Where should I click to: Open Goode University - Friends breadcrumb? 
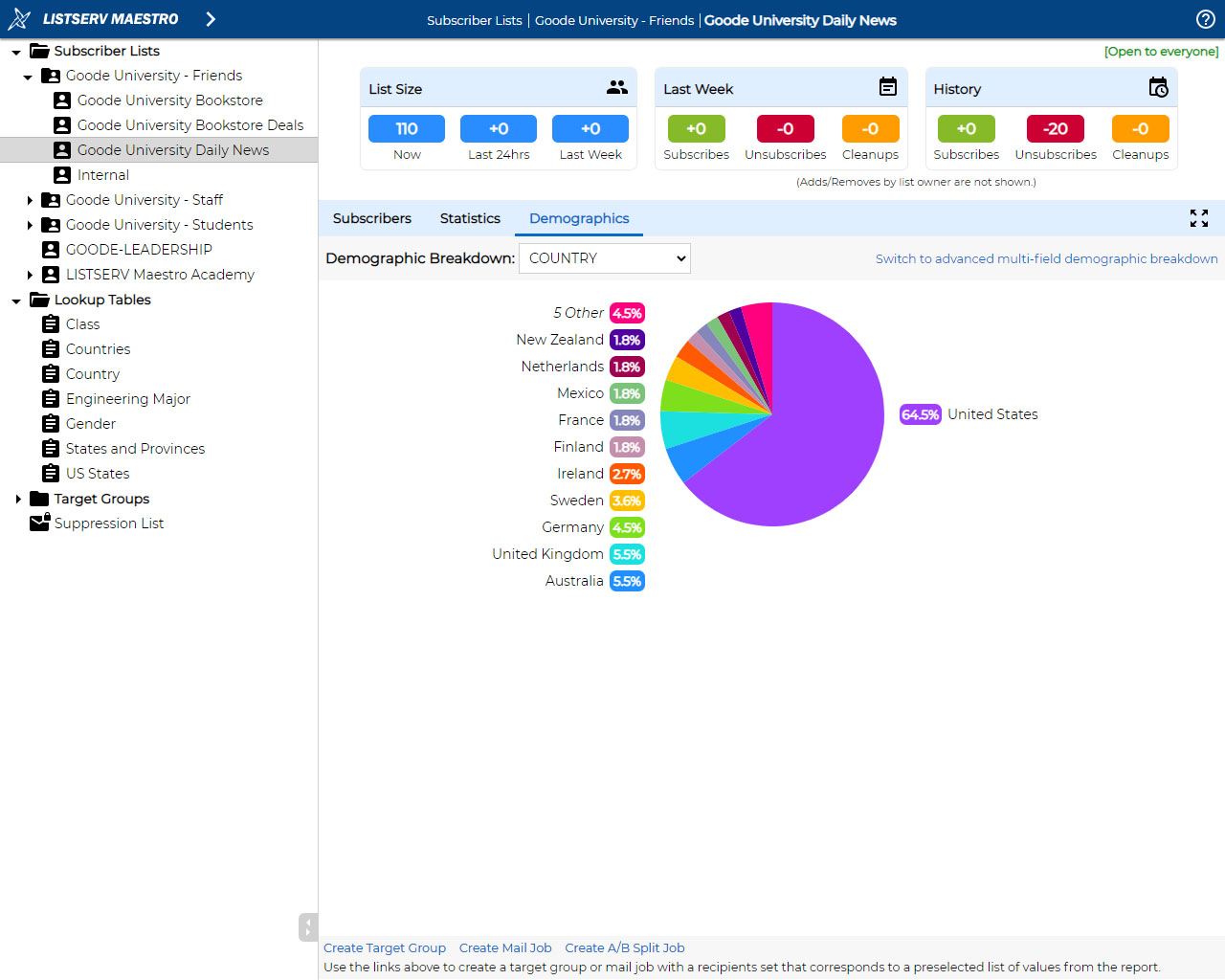pos(614,20)
